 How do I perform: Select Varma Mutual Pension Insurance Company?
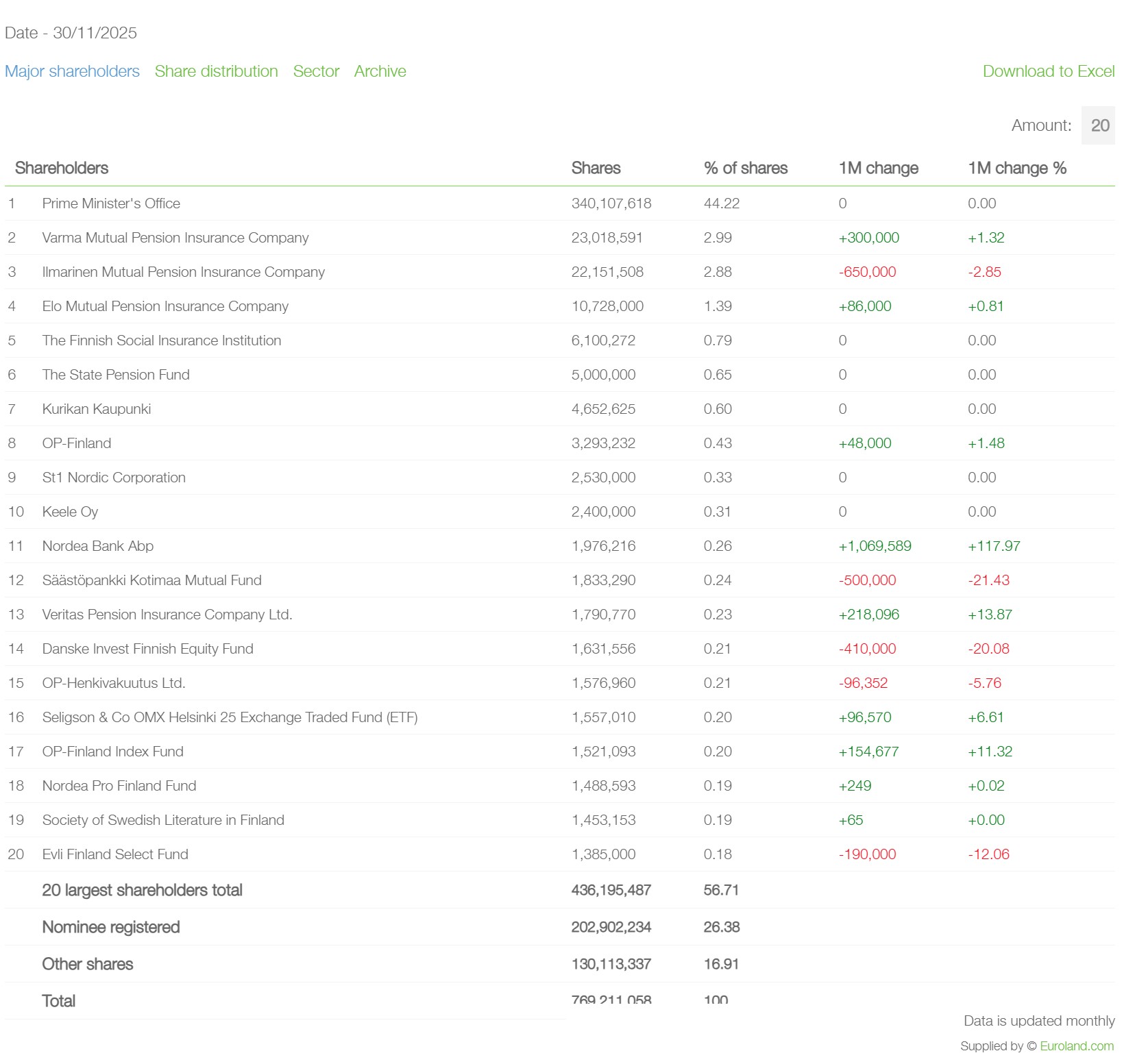coord(175,238)
